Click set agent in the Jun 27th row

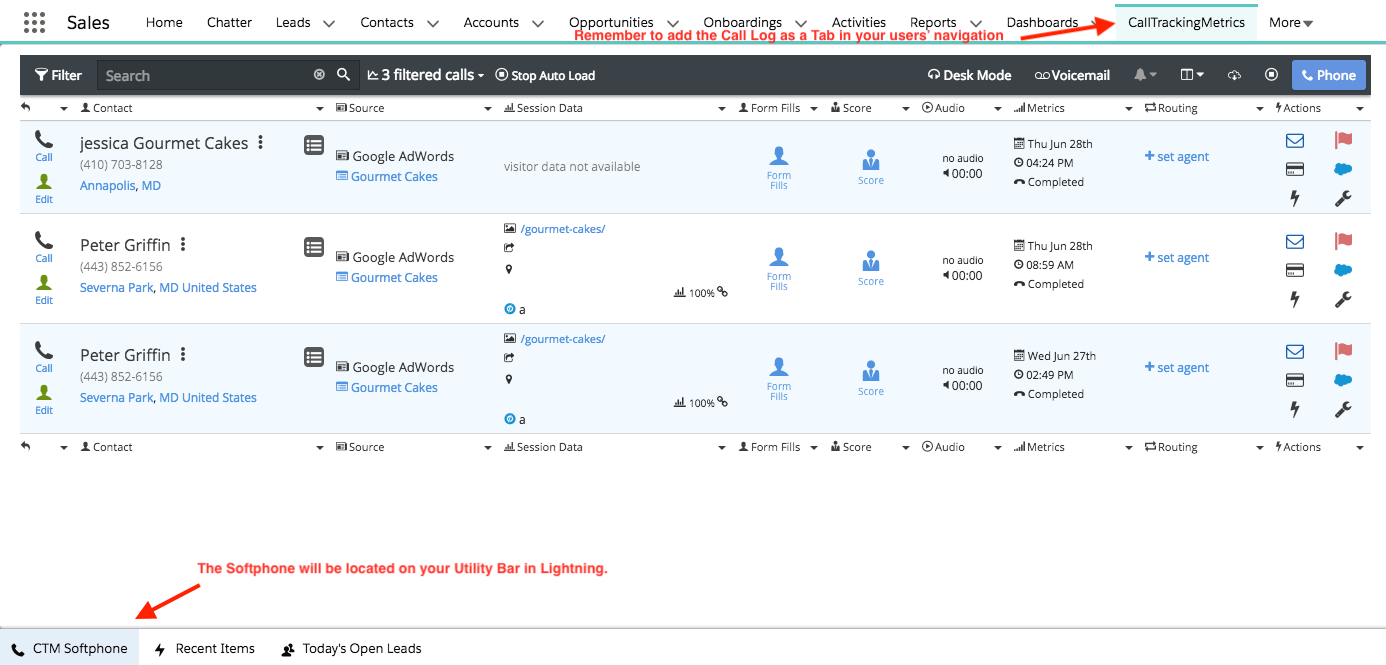pos(1177,367)
